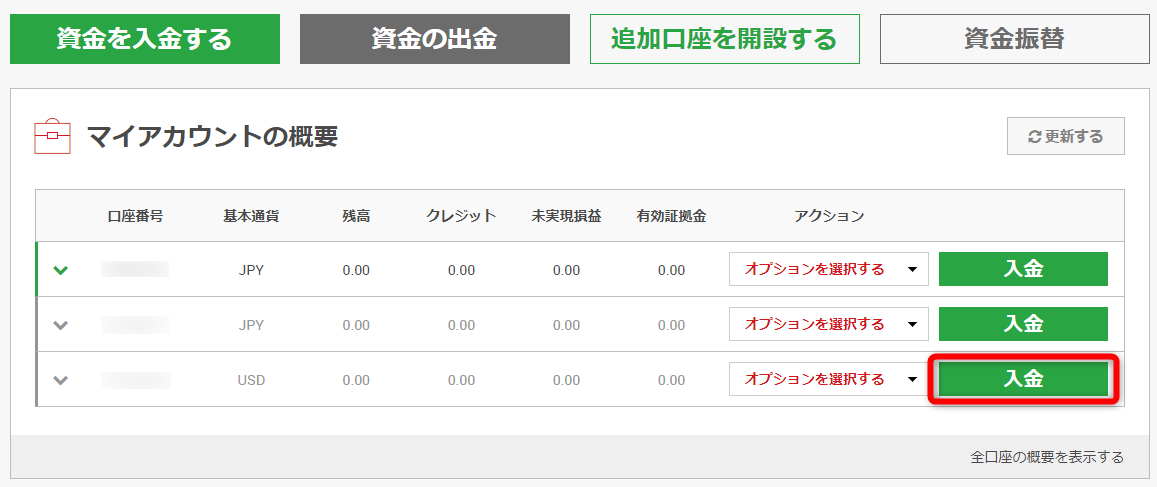Click the 有効証拠金 column header

click(672, 216)
